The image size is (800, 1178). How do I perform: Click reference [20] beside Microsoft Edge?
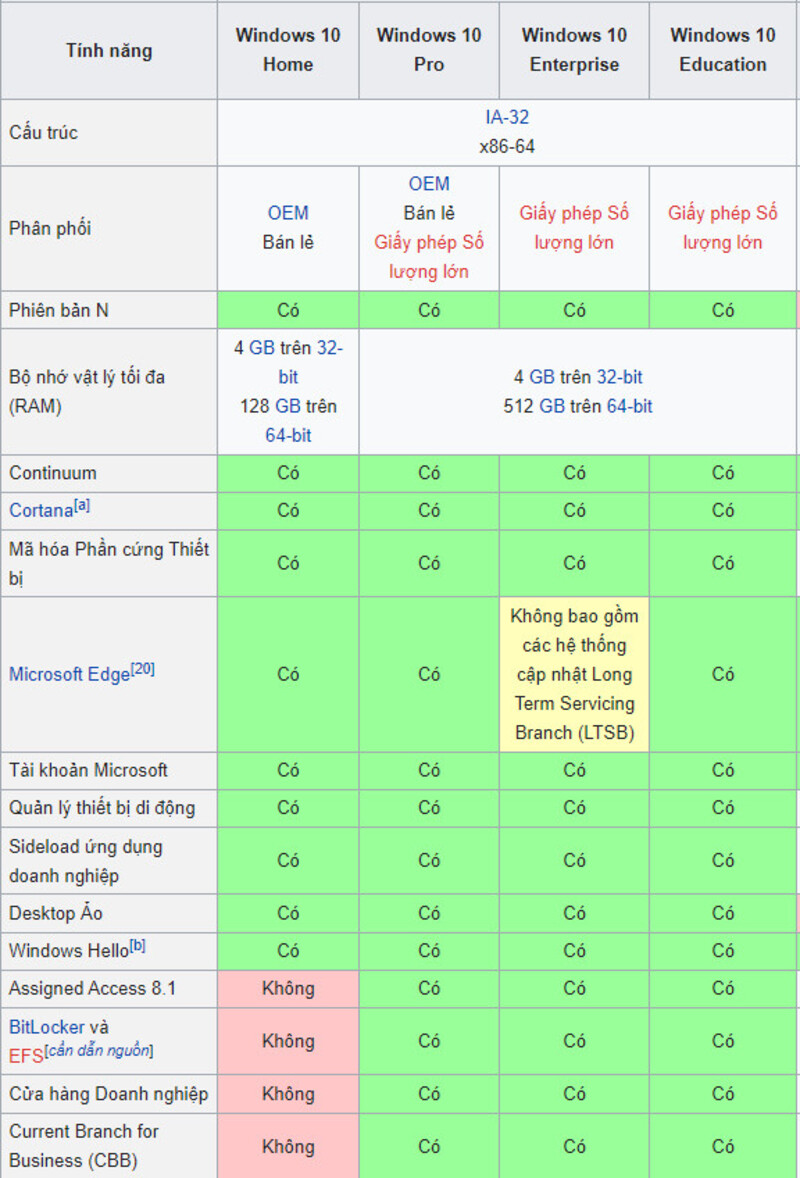point(143,669)
